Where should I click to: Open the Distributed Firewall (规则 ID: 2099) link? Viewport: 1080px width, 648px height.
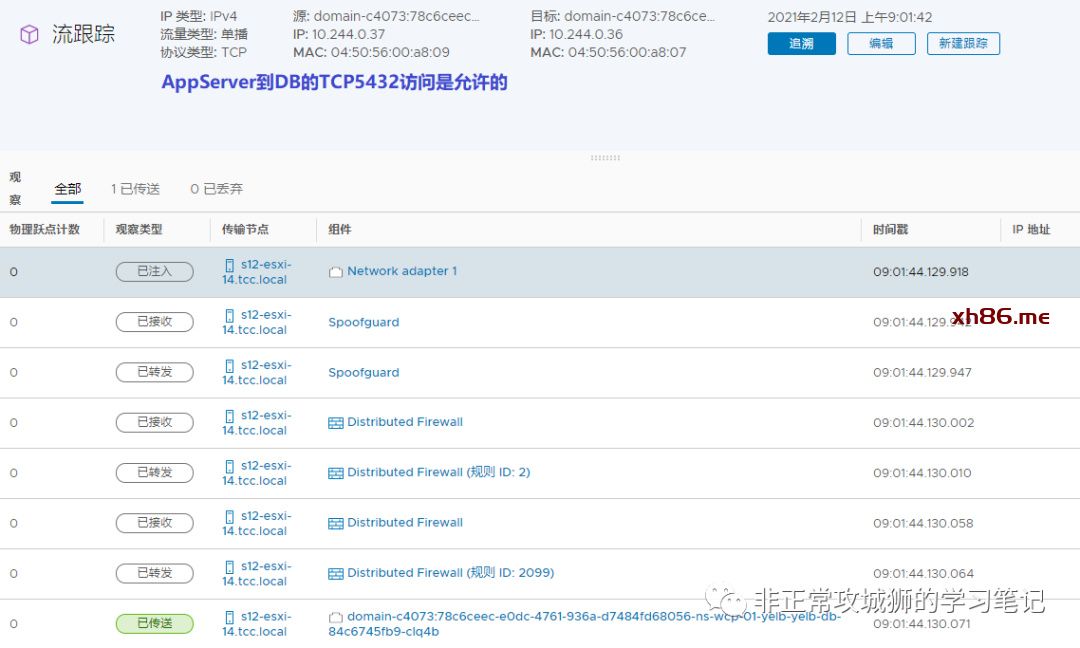tap(450, 573)
